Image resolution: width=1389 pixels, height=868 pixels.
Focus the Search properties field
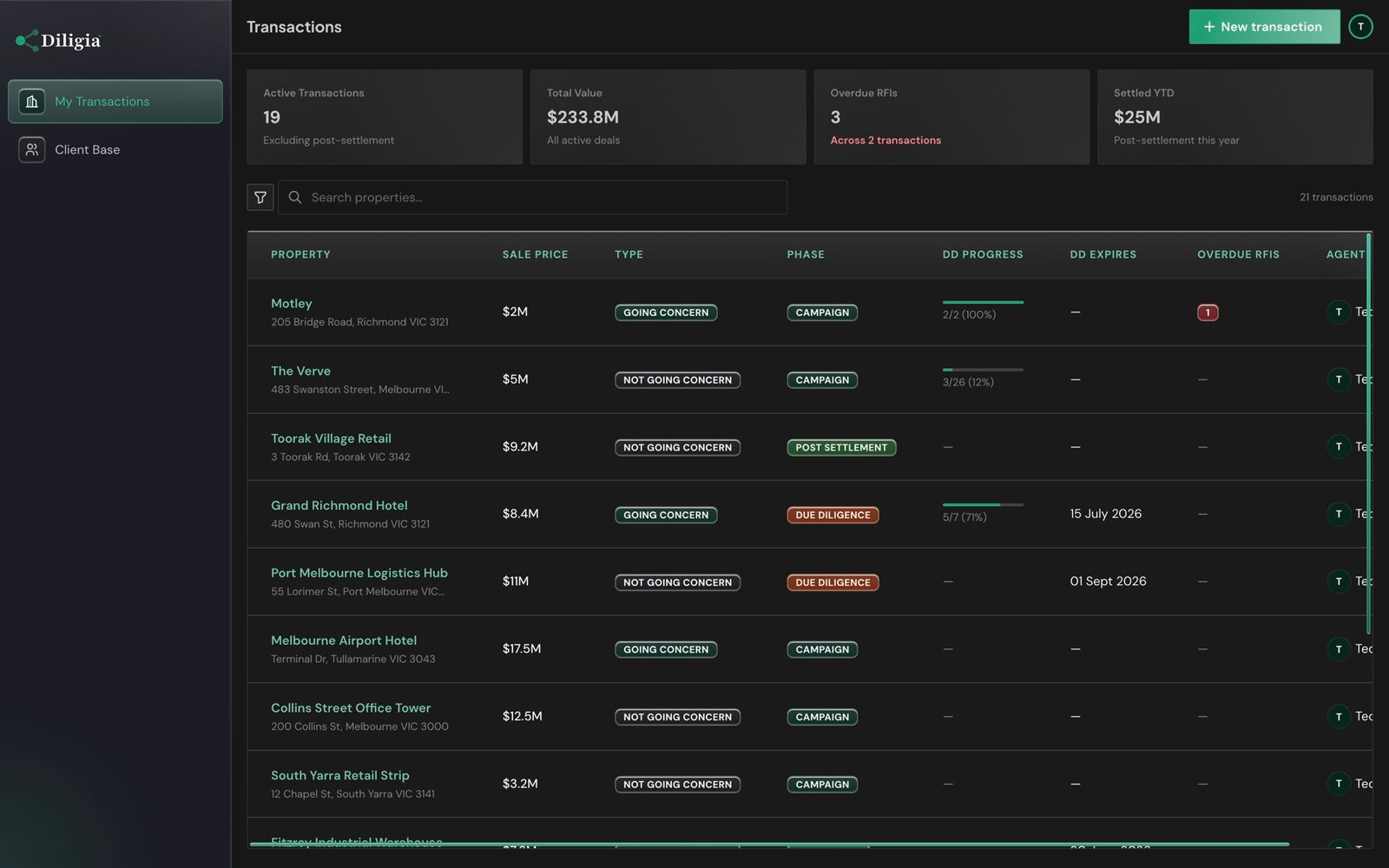pos(532,197)
